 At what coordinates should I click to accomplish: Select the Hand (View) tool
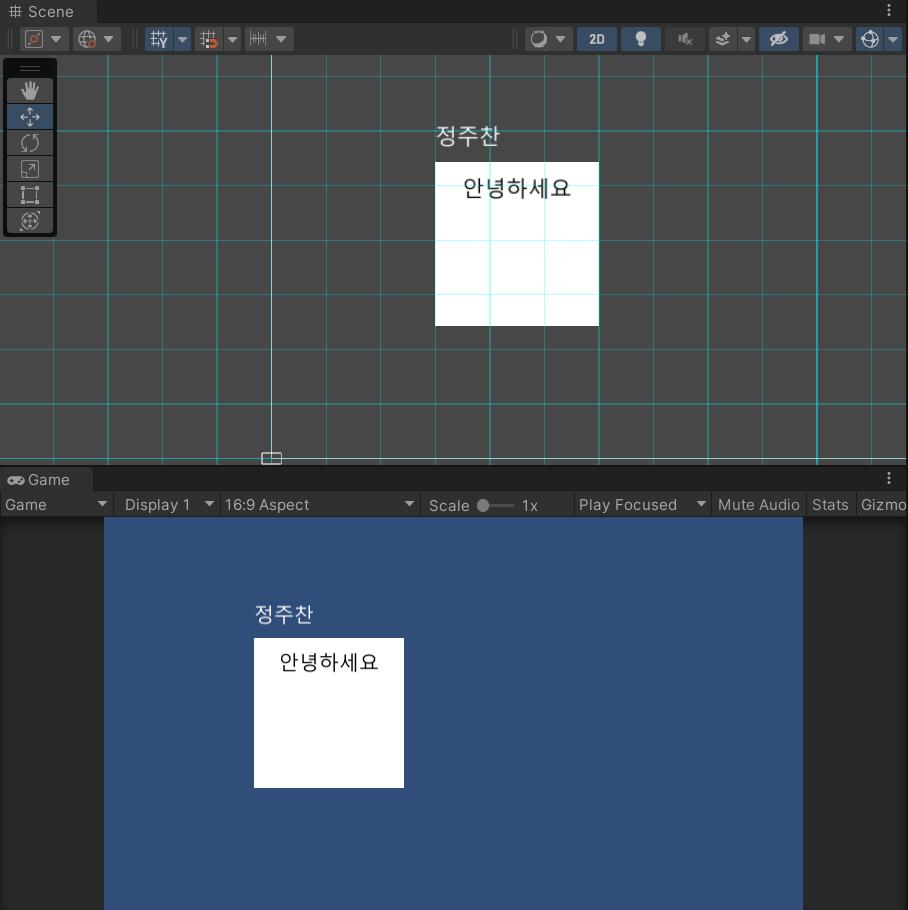pos(30,91)
